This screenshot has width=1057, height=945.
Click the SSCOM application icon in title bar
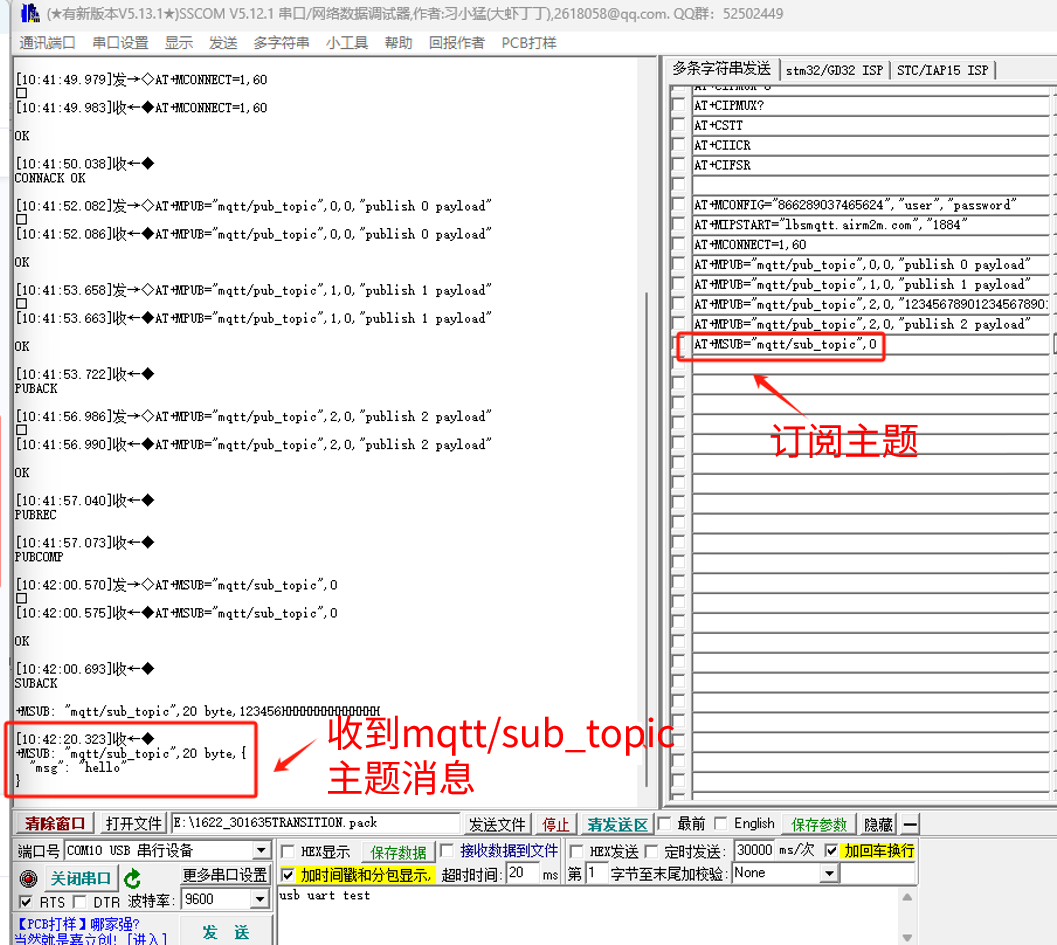click(x=30, y=13)
